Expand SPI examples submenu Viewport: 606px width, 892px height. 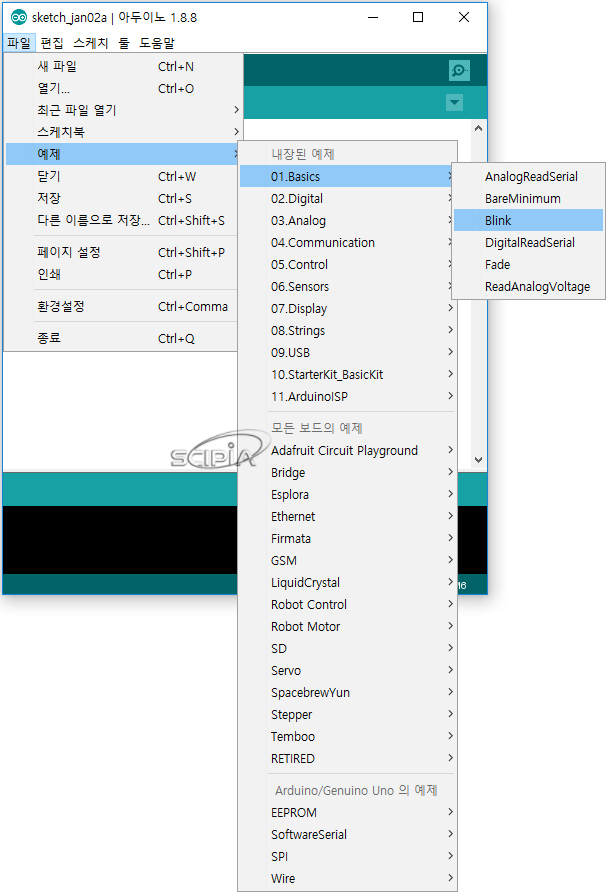pos(348,857)
